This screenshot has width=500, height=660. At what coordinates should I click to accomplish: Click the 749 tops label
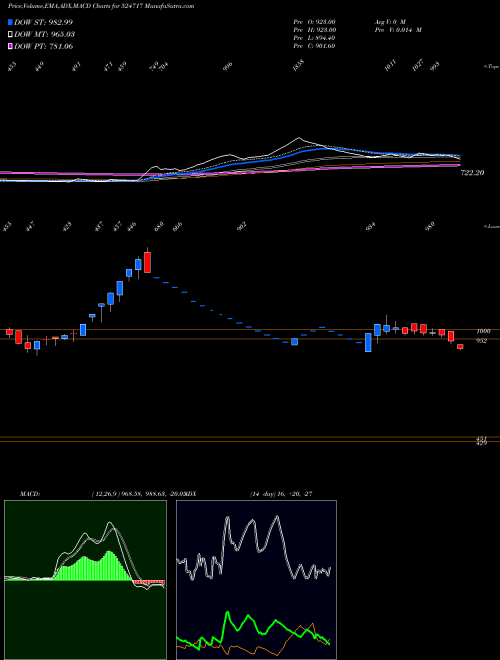click(153, 67)
